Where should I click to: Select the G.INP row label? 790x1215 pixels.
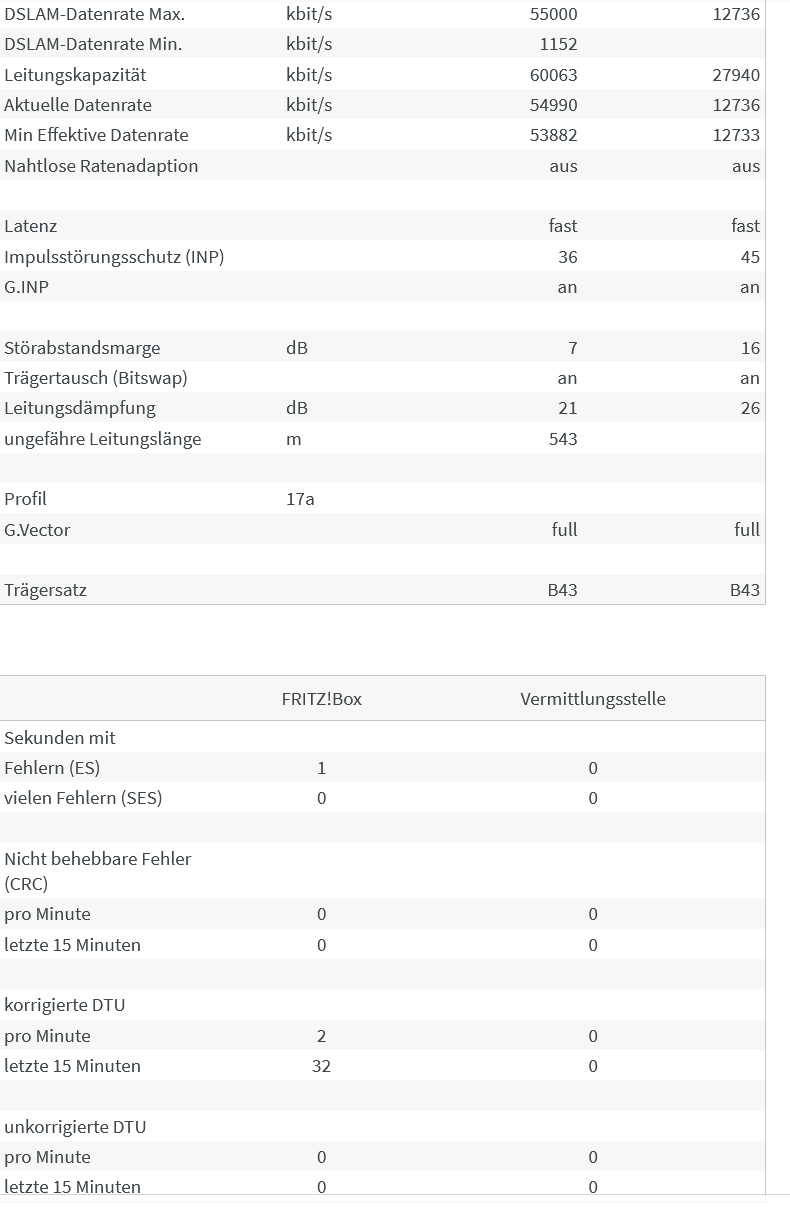tap(25, 287)
